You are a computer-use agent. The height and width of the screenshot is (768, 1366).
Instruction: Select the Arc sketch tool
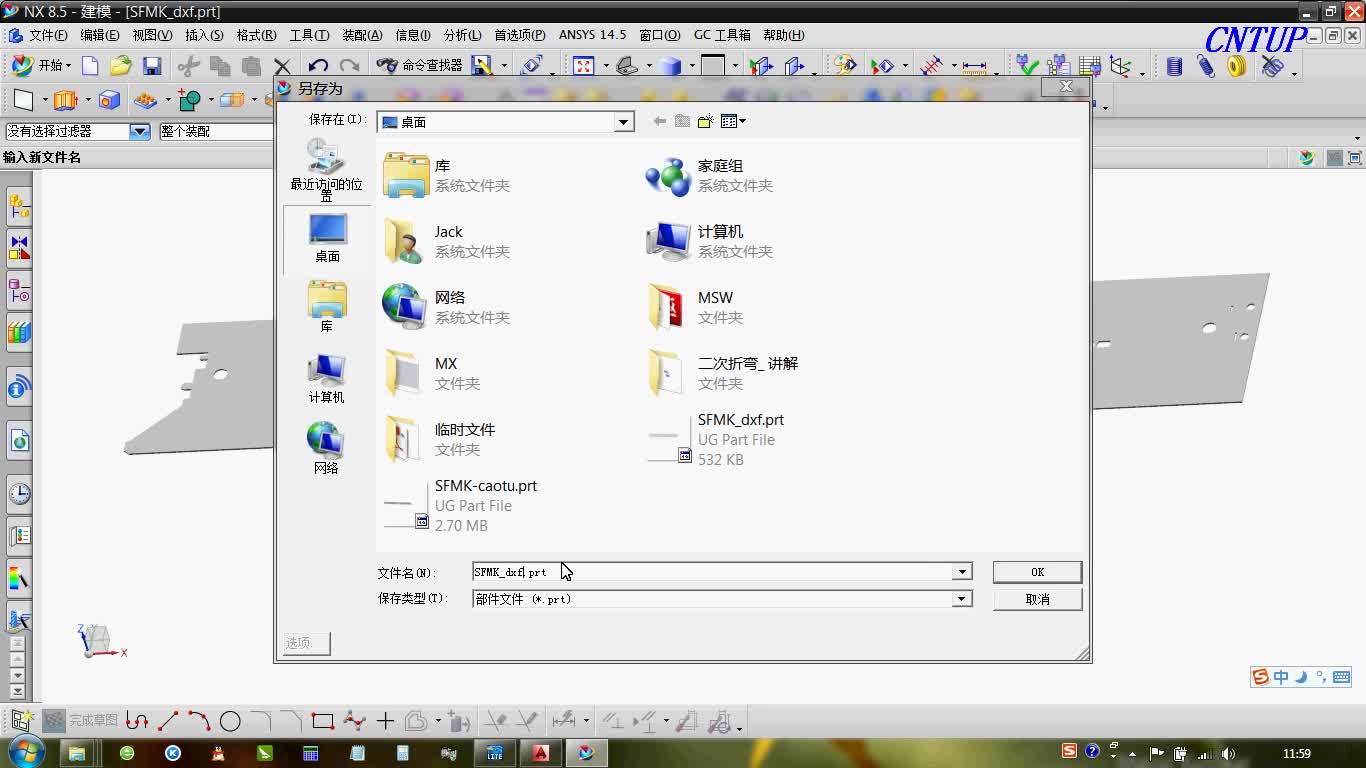[198, 720]
